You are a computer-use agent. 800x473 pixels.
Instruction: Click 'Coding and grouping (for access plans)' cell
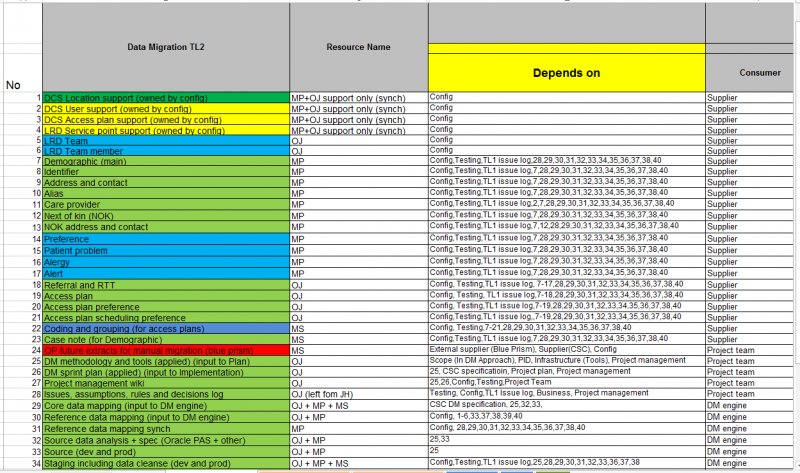pos(165,327)
